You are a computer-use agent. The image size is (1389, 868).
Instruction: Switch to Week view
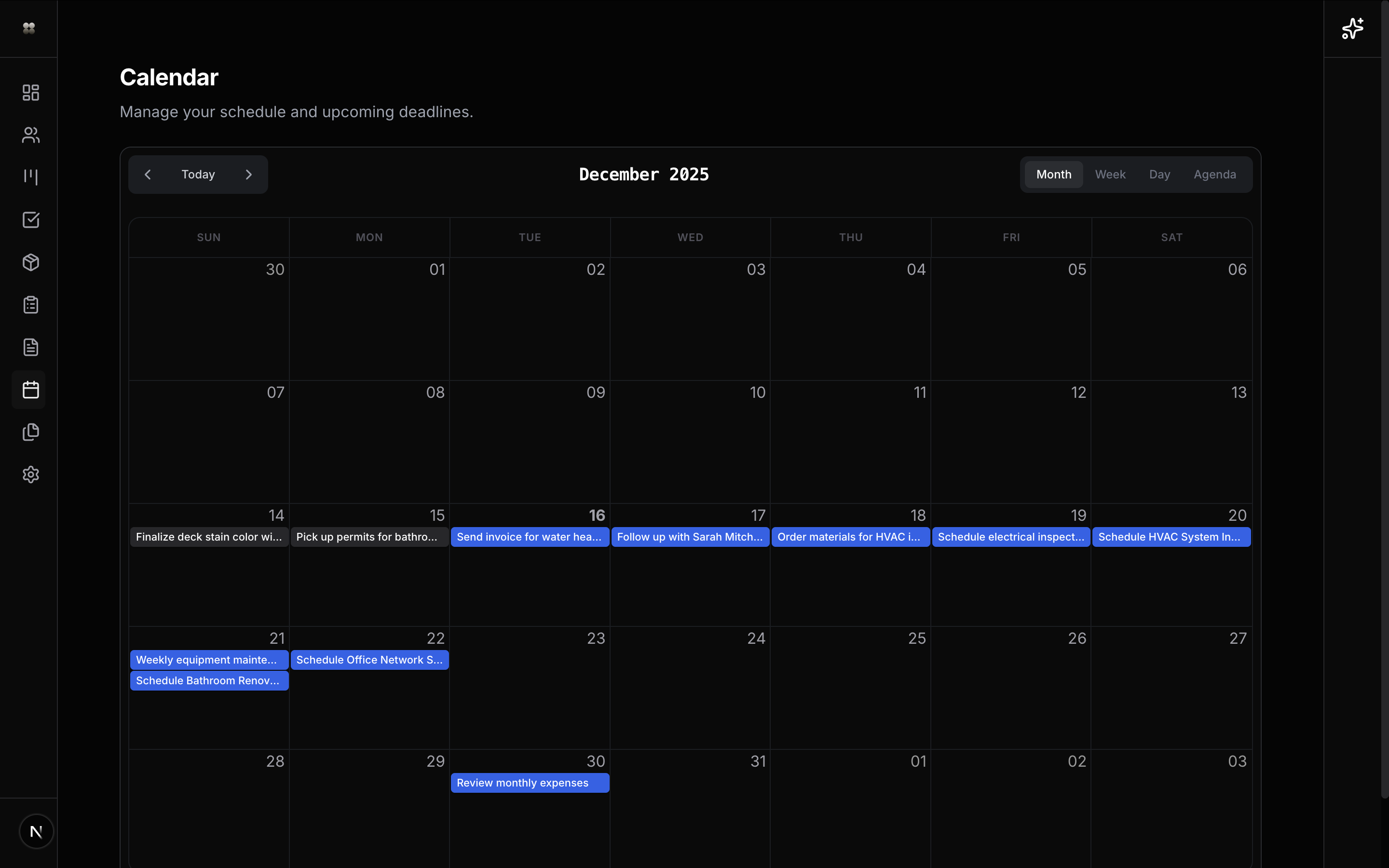1110,174
